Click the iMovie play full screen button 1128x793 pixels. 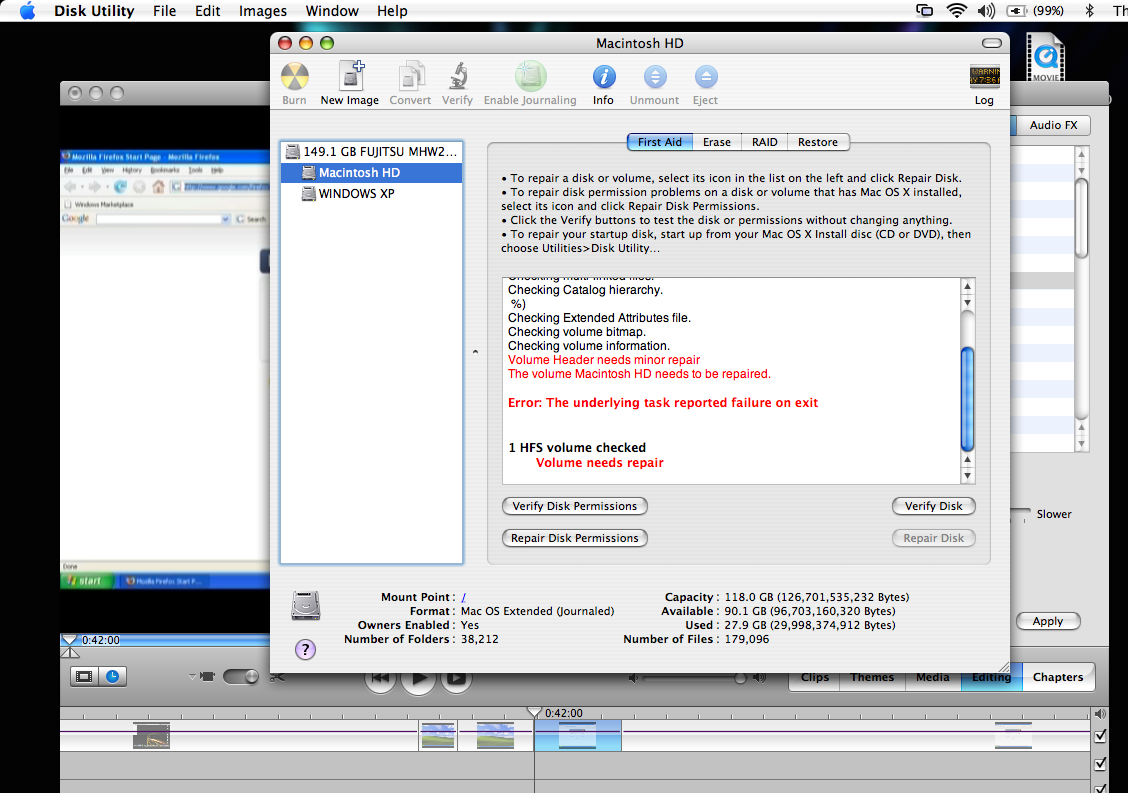point(456,677)
